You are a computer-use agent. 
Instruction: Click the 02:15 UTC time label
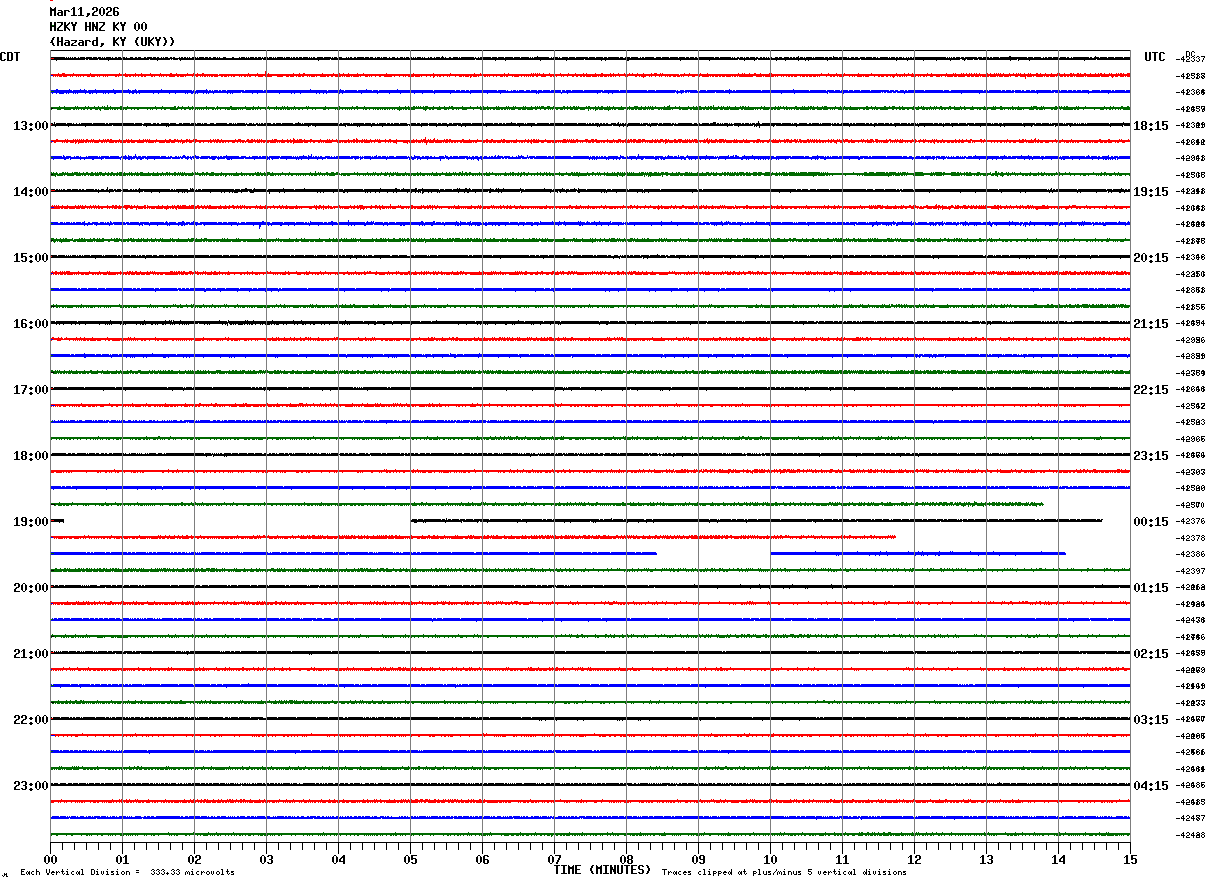(x=1151, y=654)
